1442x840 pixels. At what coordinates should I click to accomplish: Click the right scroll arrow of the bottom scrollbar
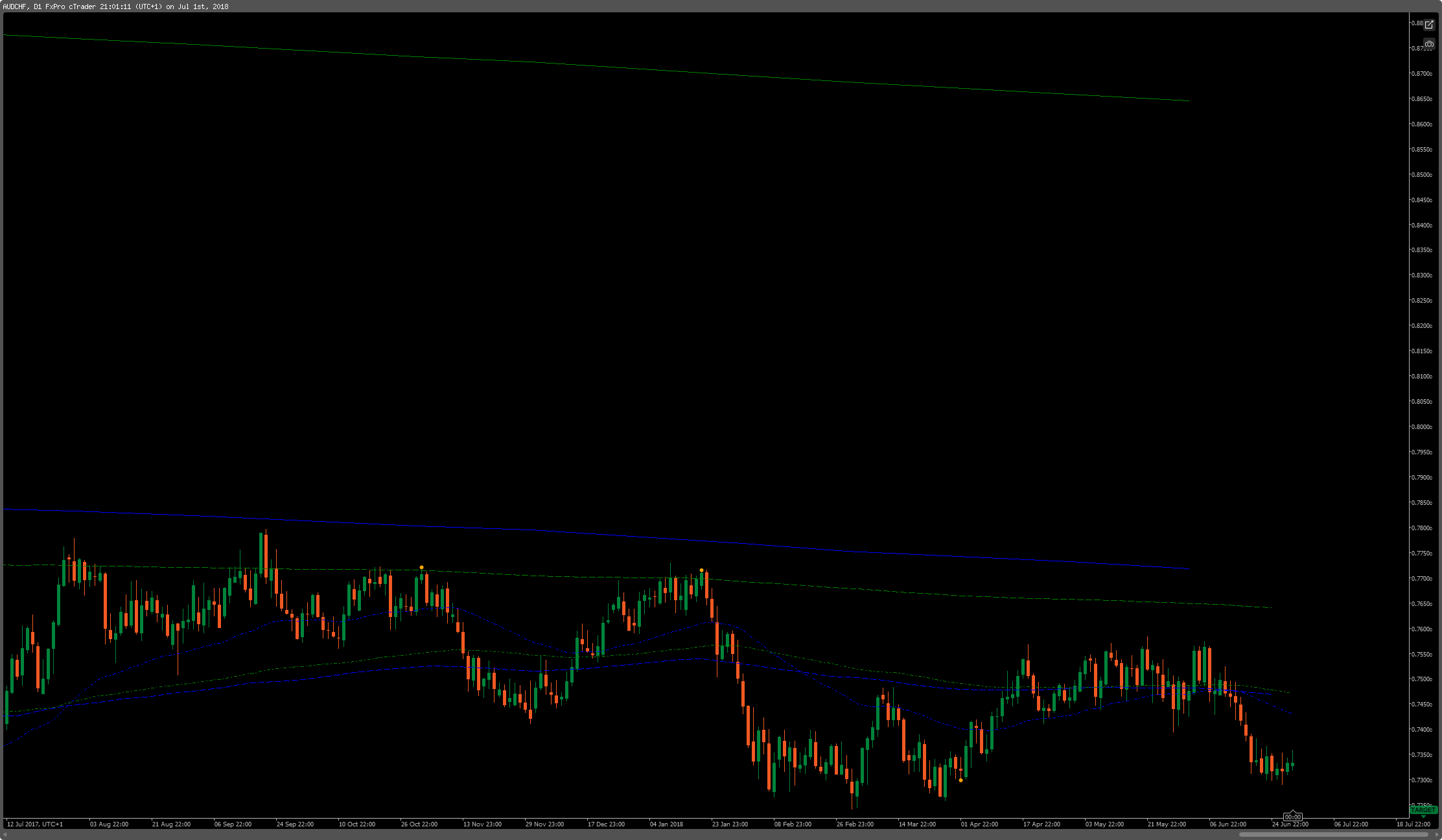1437,834
